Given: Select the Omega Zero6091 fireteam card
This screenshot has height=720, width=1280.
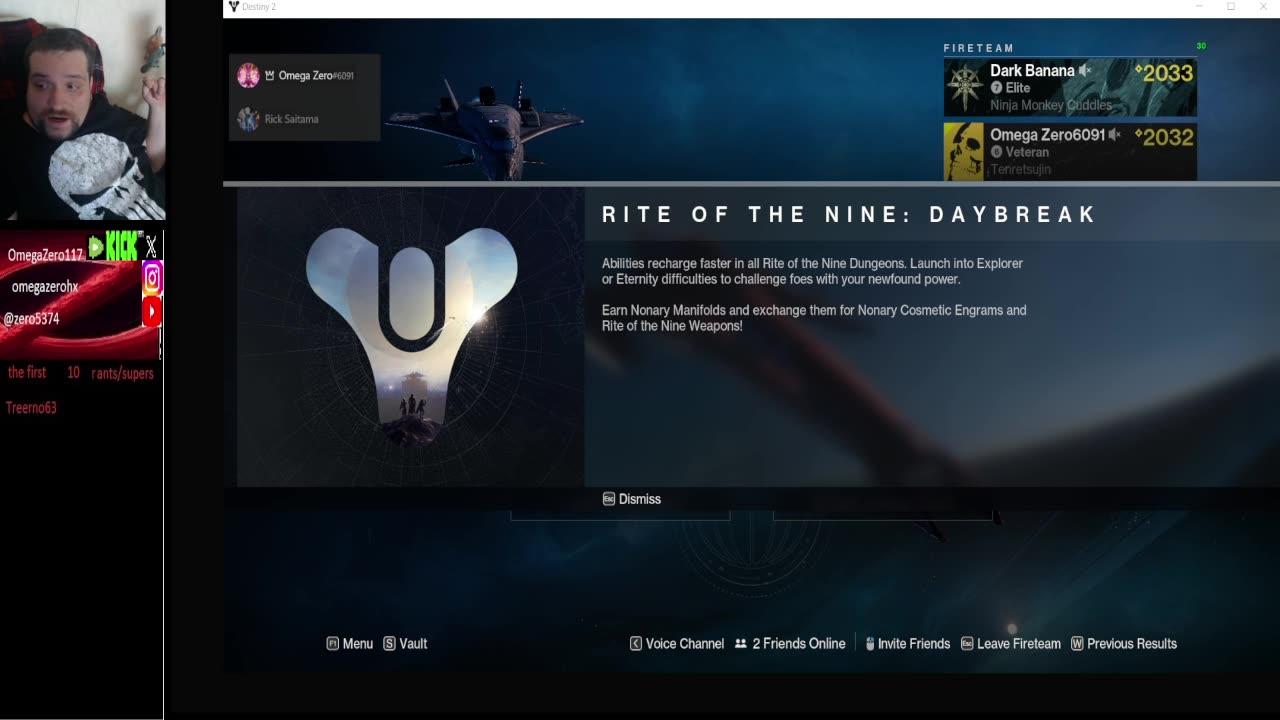Looking at the screenshot, I should (1070, 151).
